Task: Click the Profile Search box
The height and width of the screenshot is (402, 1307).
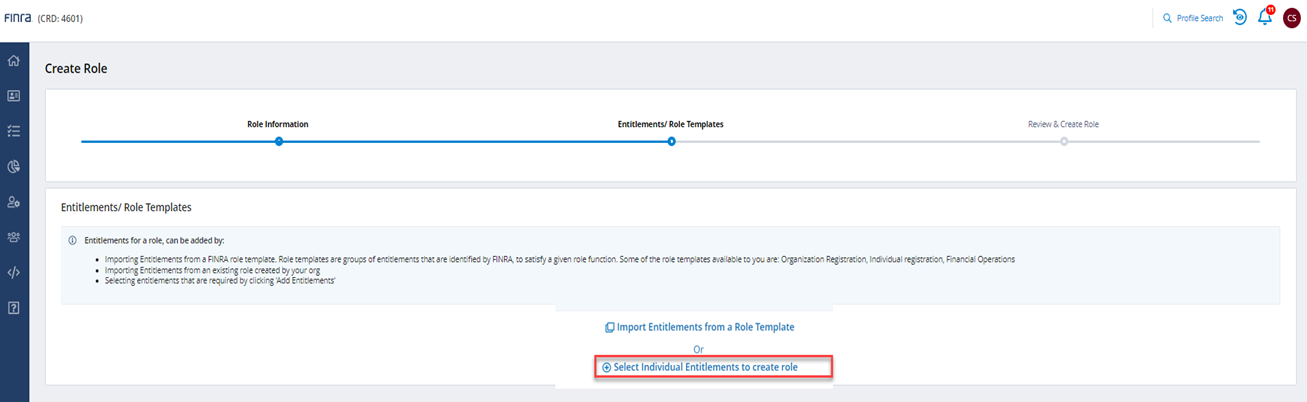Action: (x=1193, y=18)
